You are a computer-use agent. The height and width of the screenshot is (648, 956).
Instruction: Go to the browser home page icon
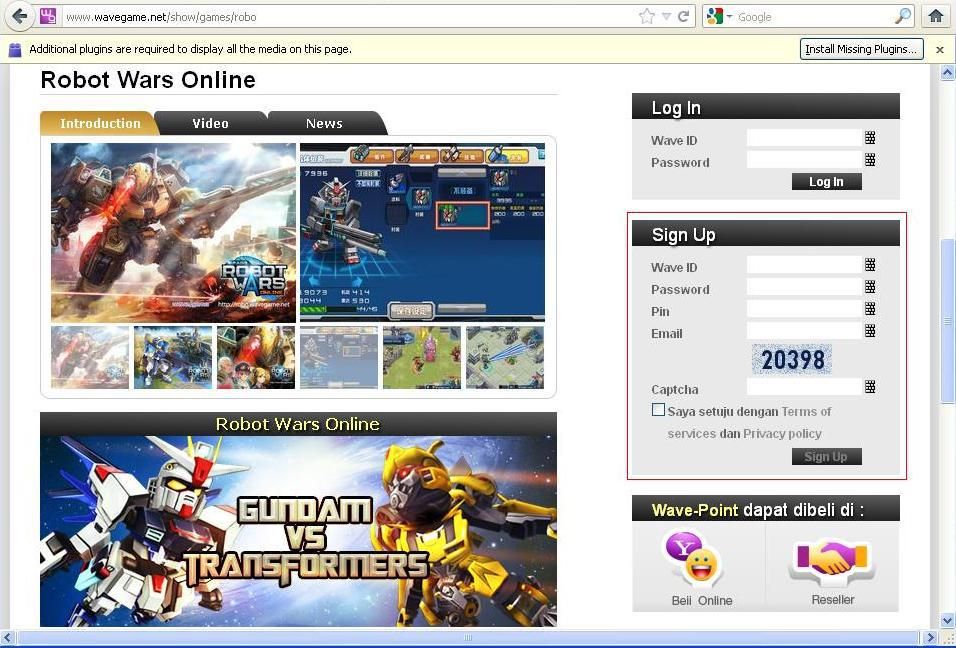point(936,16)
